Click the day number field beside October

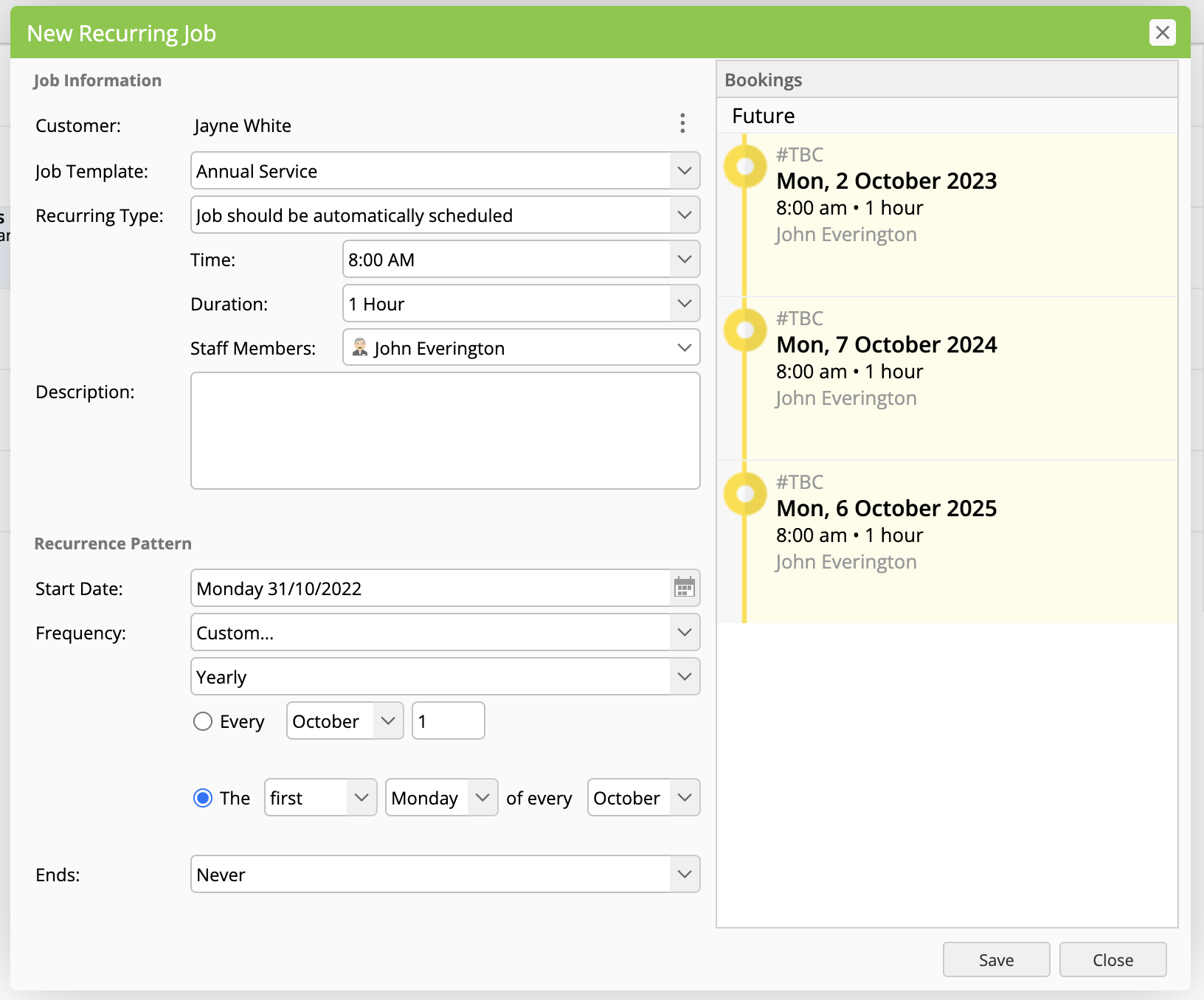pyautogui.click(x=448, y=721)
